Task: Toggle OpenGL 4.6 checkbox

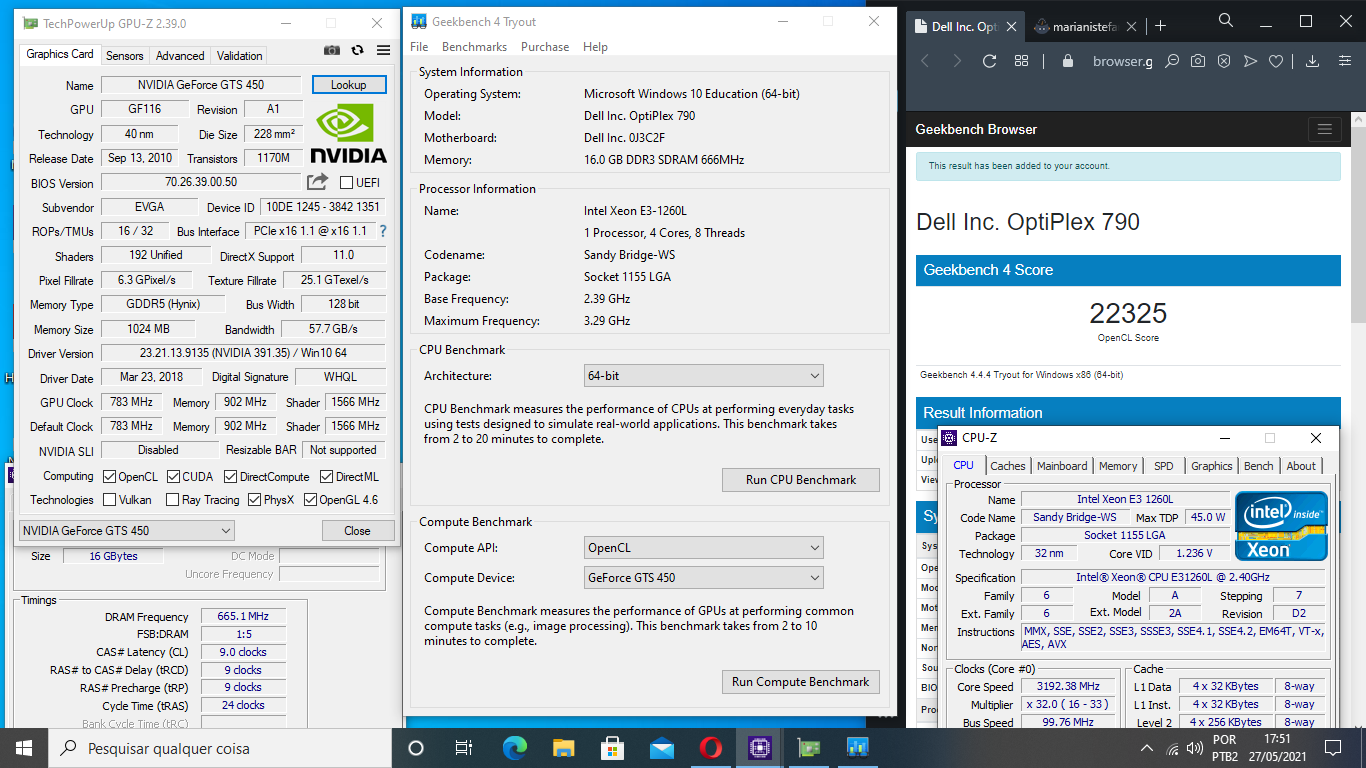Action: coord(310,500)
